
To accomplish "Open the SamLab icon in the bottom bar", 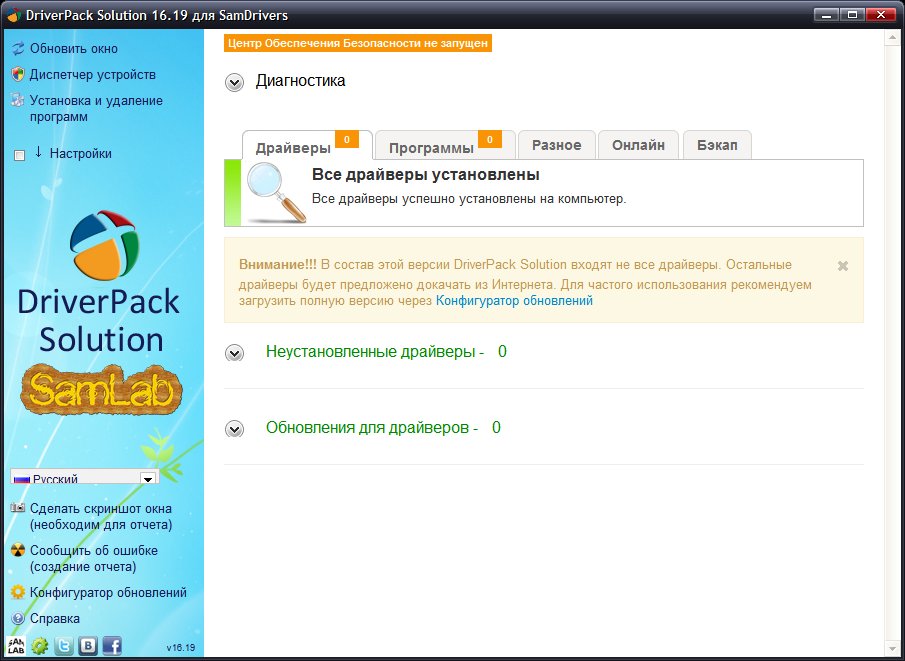I will coord(16,645).
